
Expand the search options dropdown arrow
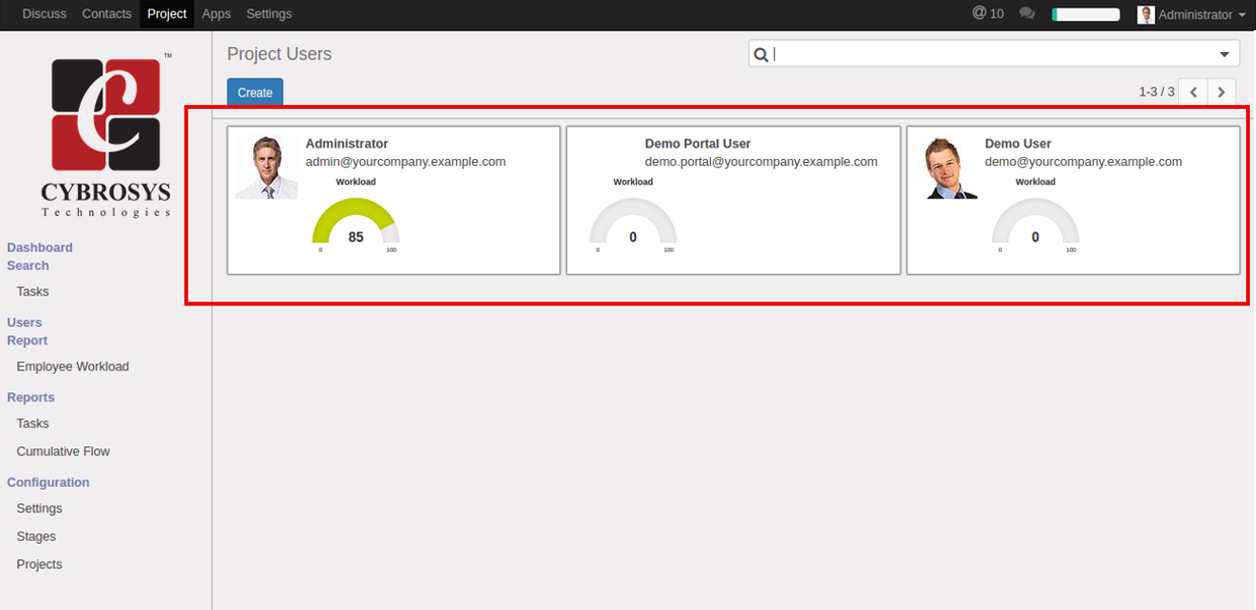click(x=1225, y=55)
